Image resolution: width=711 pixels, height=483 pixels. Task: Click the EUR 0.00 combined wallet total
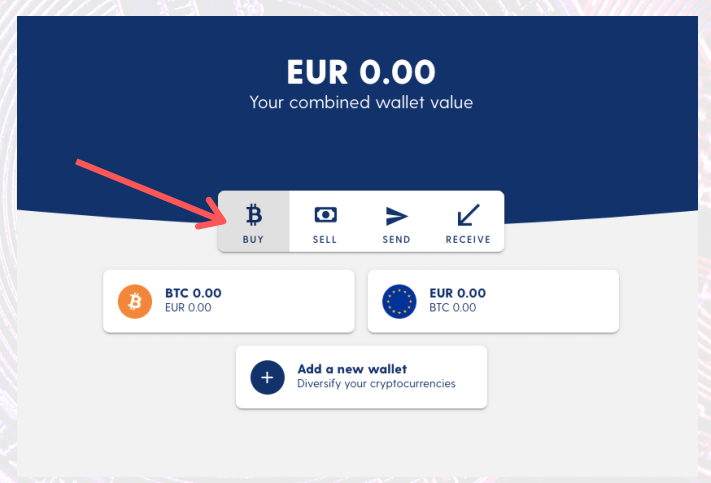361,73
